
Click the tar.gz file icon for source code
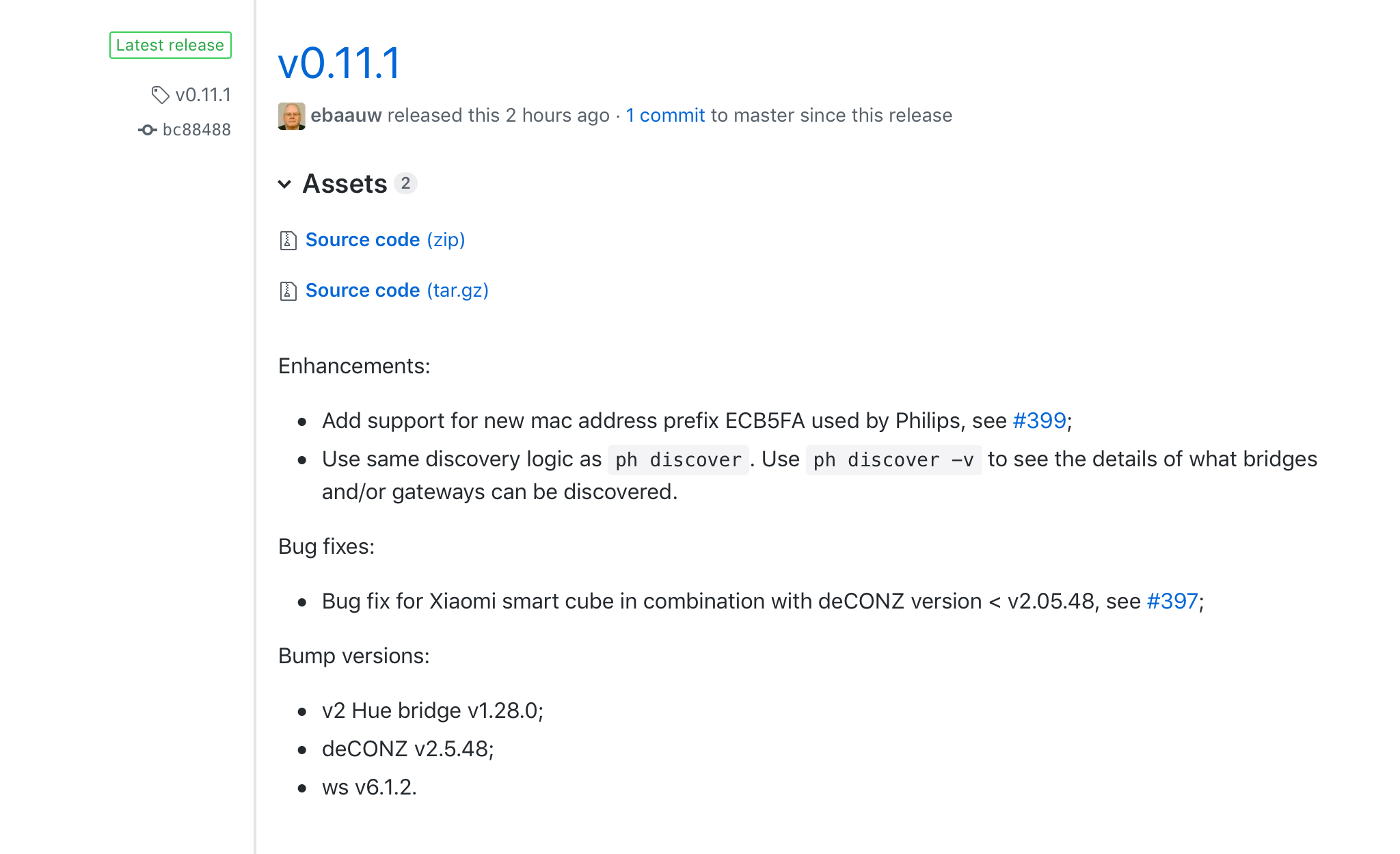[288, 291]
